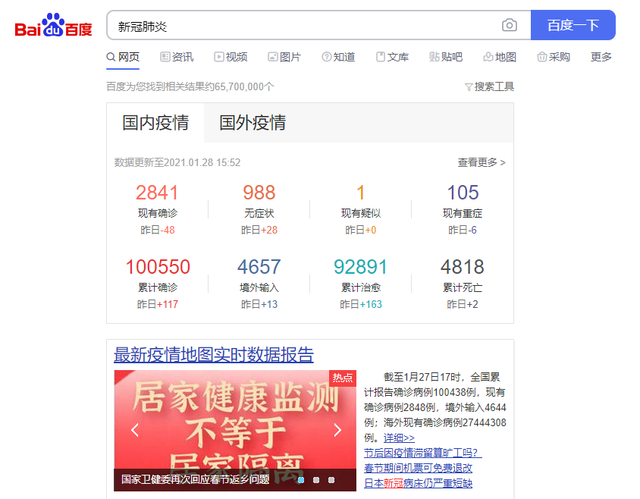640x499 pixels.
Task: Open the 采购 purchasing tab
Action: [553, 57]
